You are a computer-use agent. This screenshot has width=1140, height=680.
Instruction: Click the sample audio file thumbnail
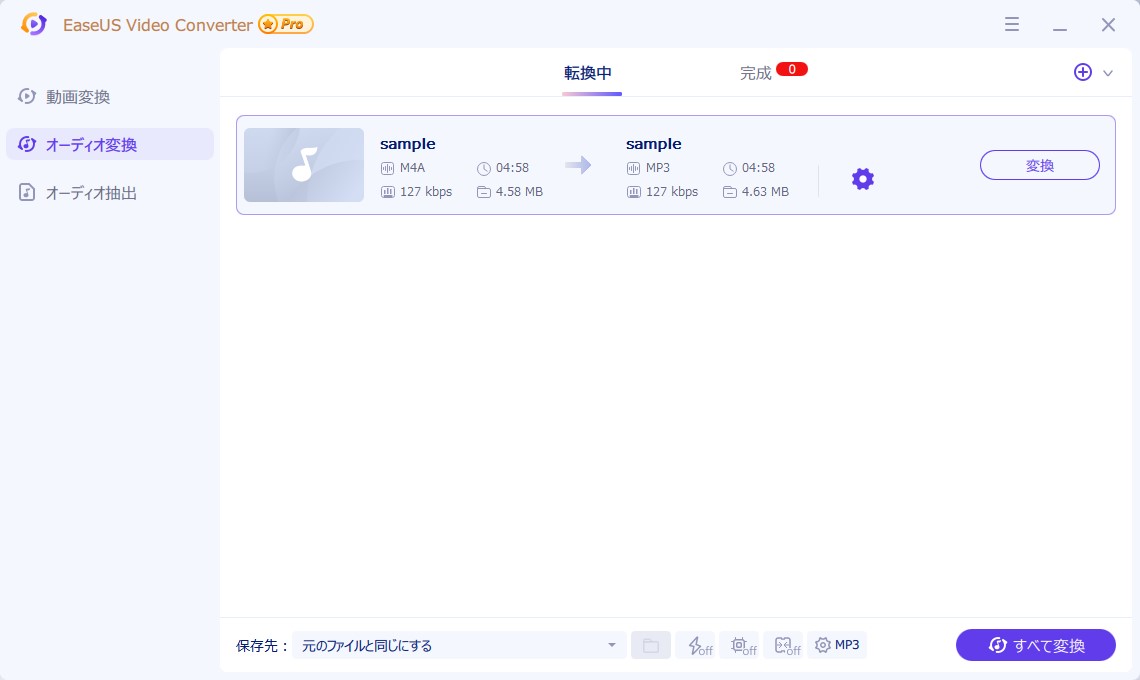[x=304, y=165]
